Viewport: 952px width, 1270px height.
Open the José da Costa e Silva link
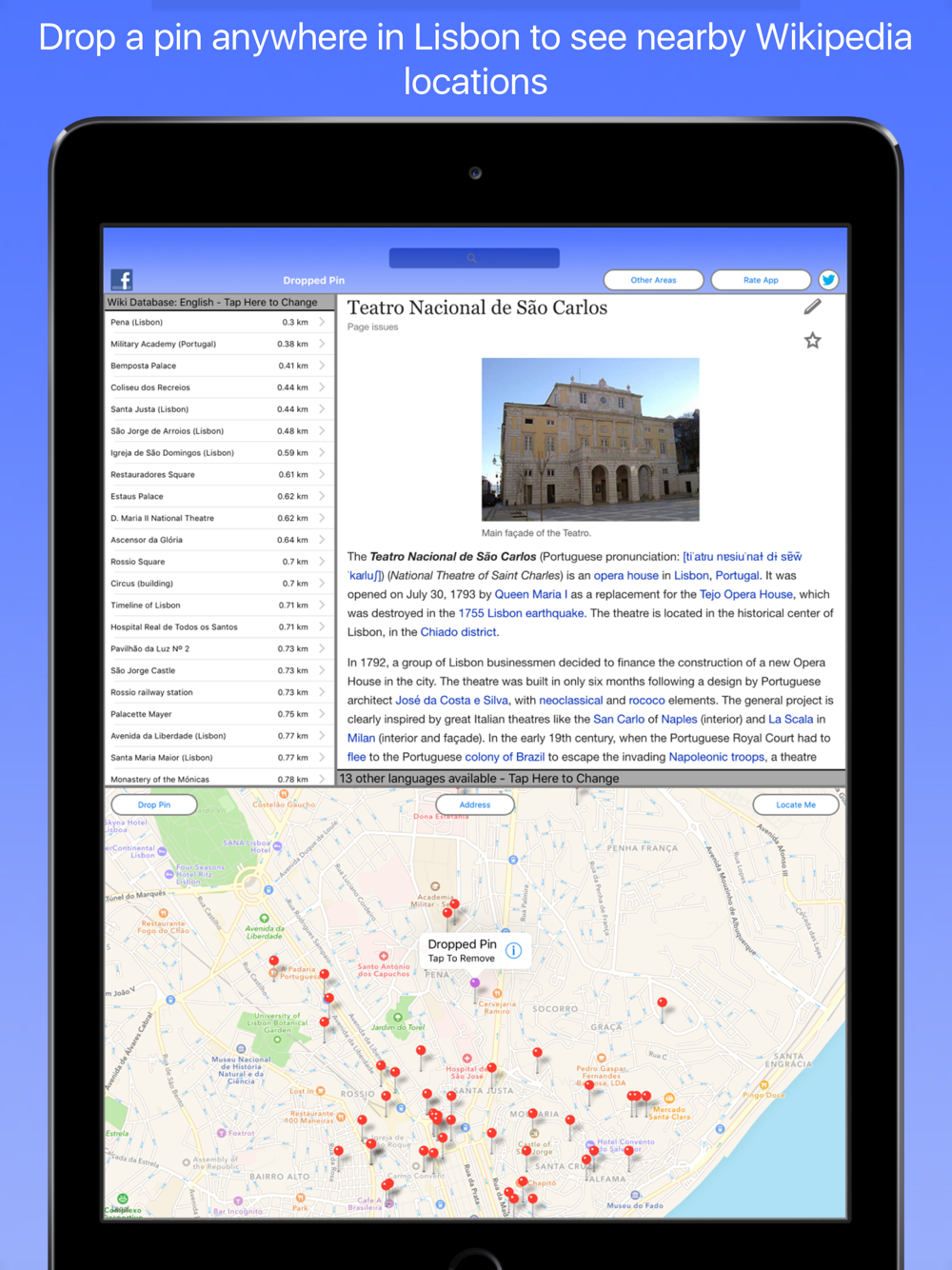coord(452,700)
